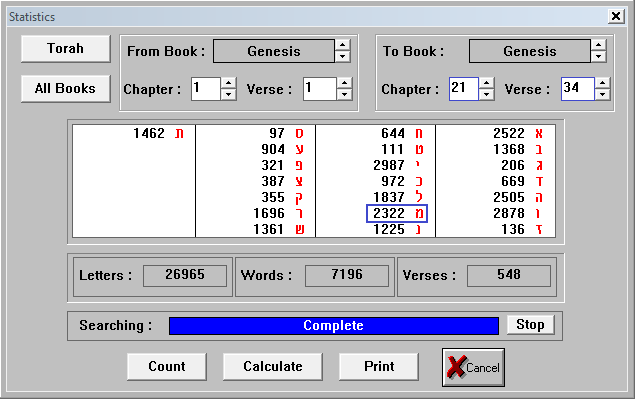Increase To Book selection with up arrow
Viewport: 635px width, 399px height.
pyautogui.click(x=599, y=45)
